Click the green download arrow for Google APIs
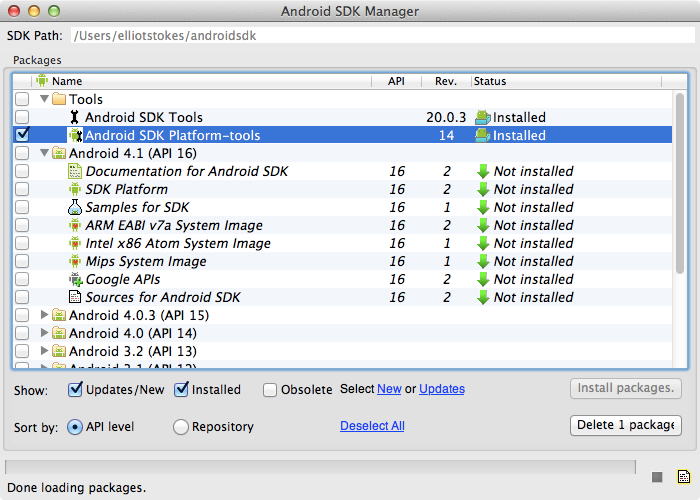Image resolution: width=700 pixels, height=500 pixels. click(x=483, y=279)
